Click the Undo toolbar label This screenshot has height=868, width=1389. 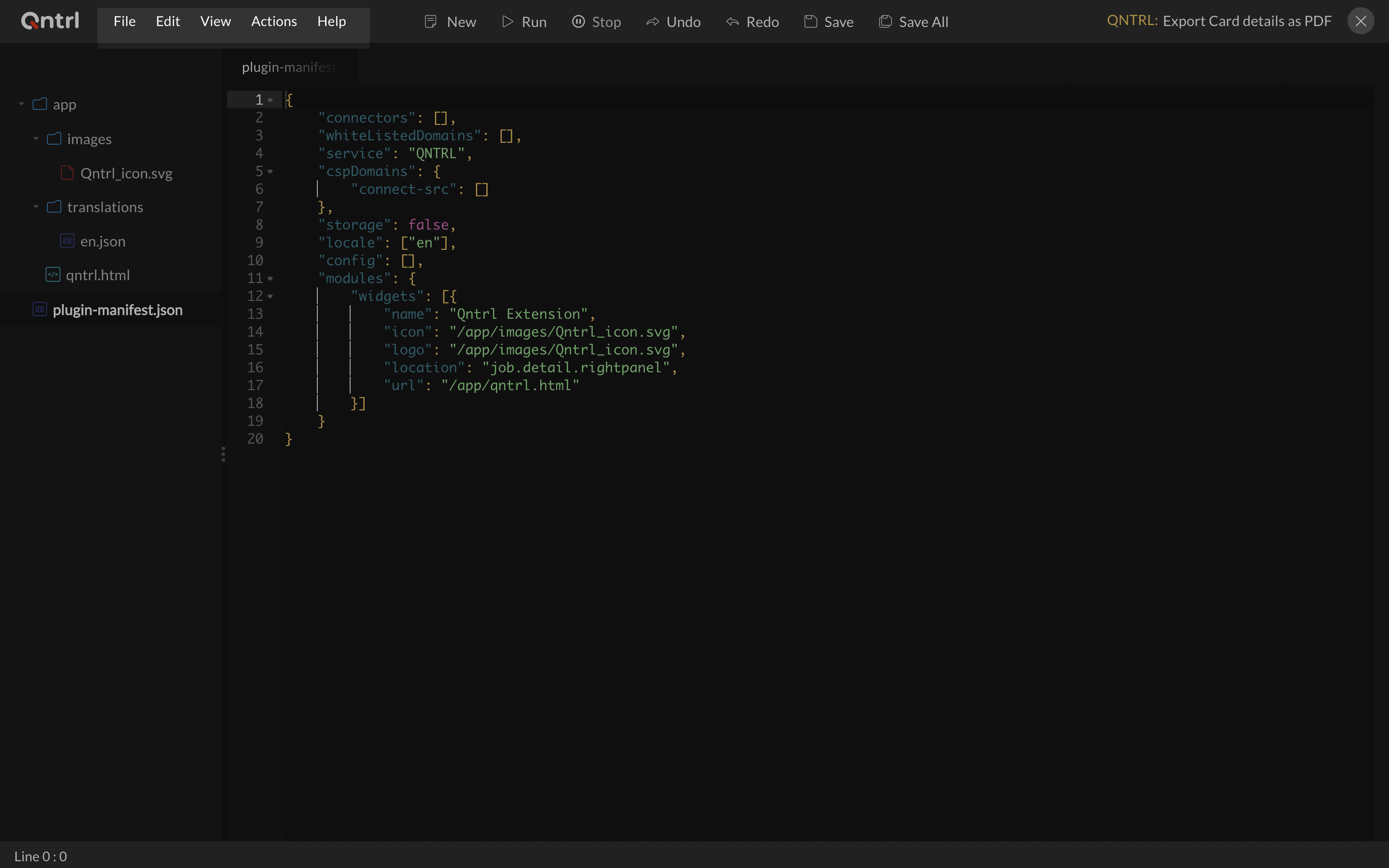pos(683,22)
